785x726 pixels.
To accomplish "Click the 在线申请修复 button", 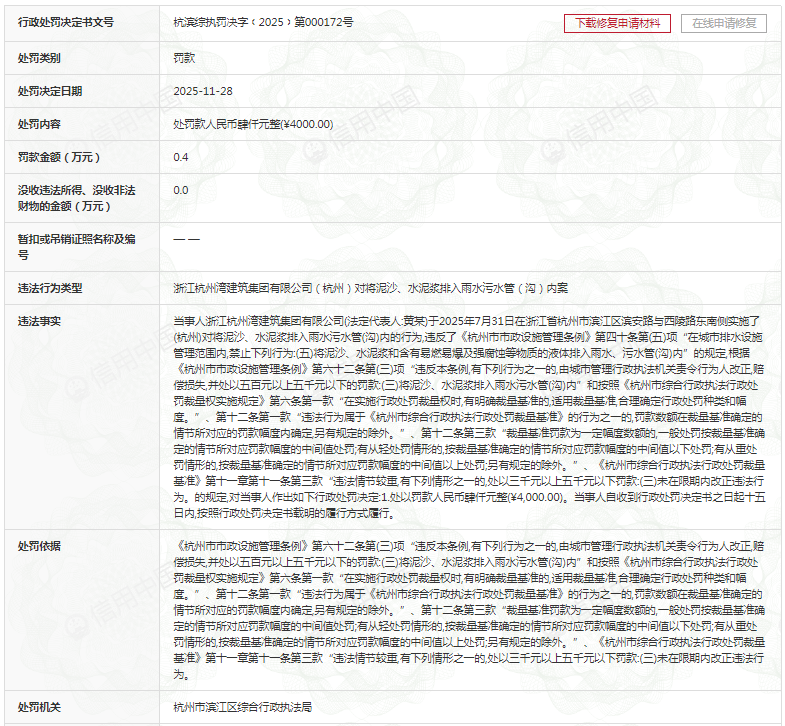I will tap(724, 23).
